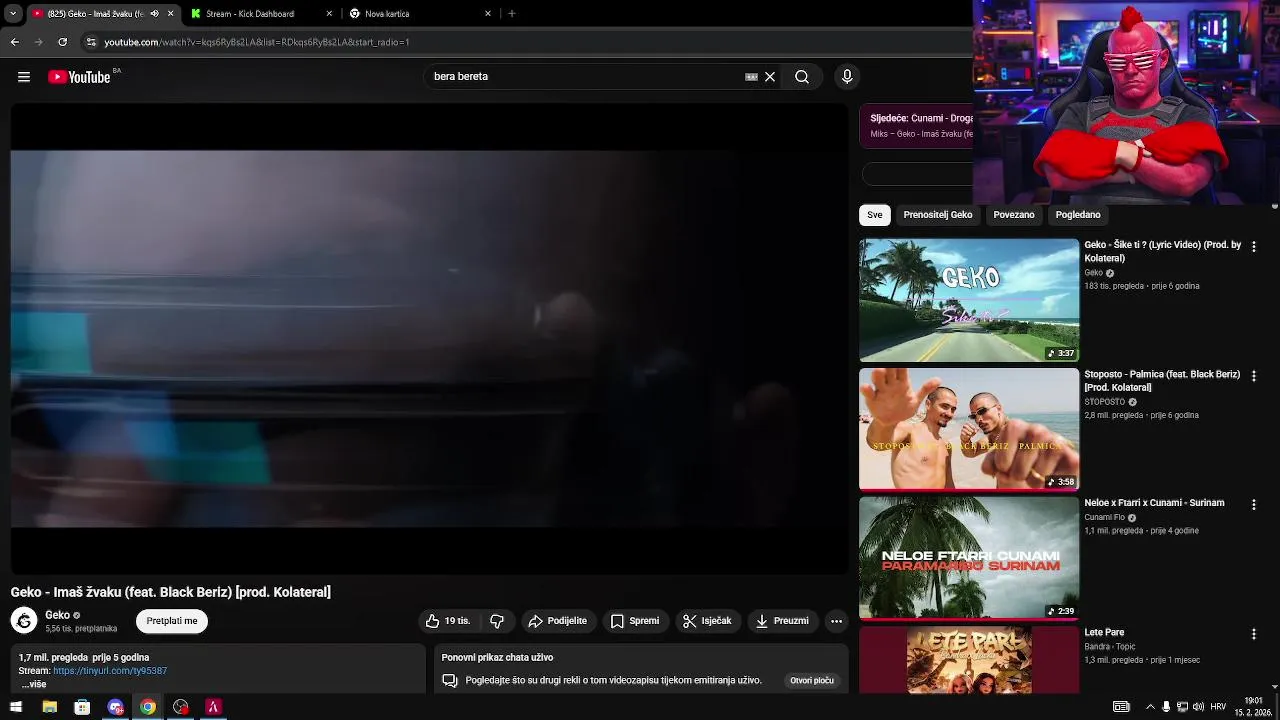Open on-screen keyboard icon in search box
1280x720 pixels.
751,77
